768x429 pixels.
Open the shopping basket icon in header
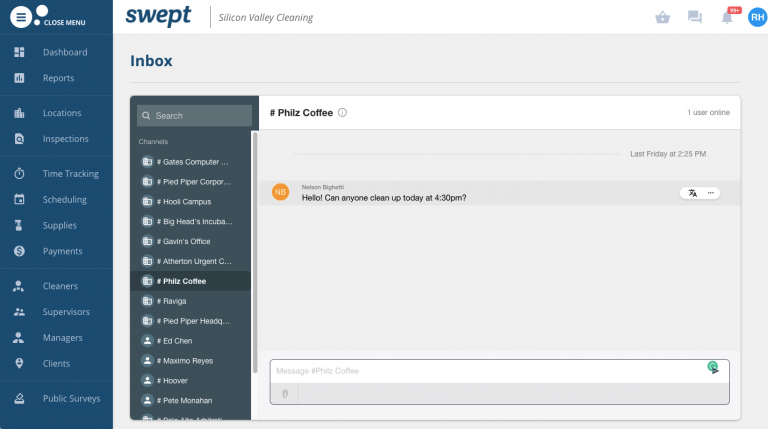coord(663,18)
